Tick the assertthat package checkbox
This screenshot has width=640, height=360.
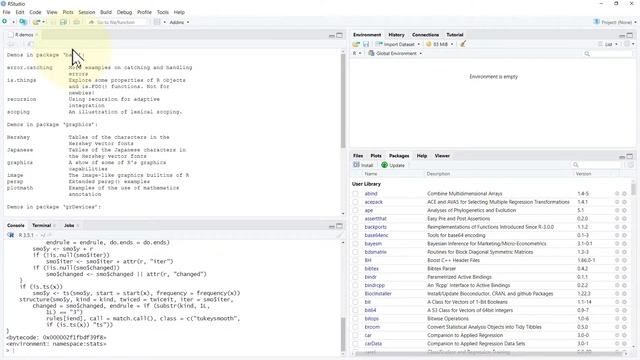click(356, 219)
